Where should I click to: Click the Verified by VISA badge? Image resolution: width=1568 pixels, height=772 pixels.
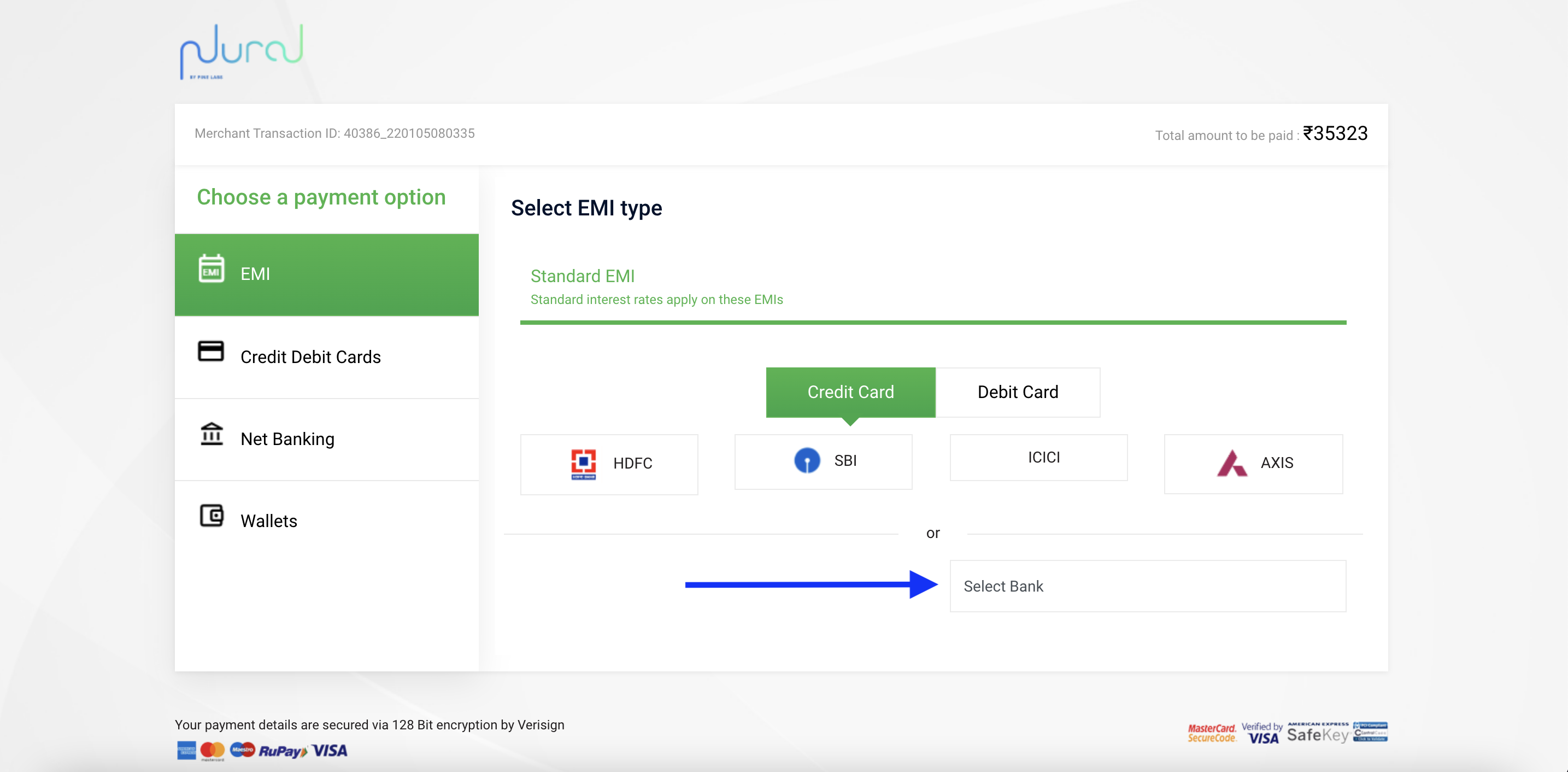click(1262, 733)
